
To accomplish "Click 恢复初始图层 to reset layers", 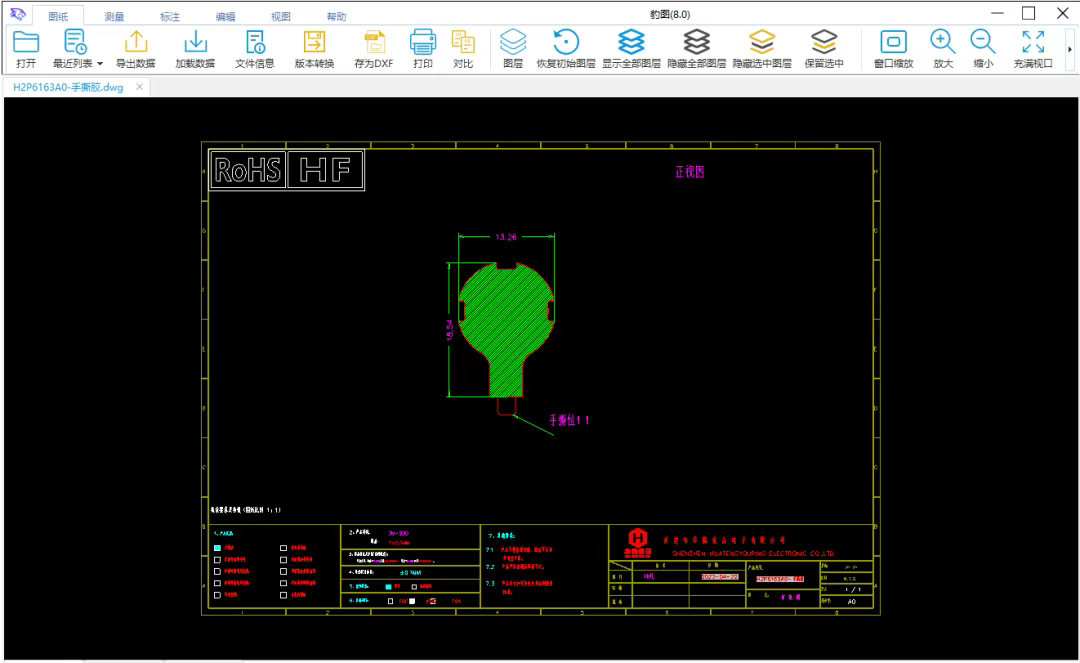I will [x=565, y=49].
